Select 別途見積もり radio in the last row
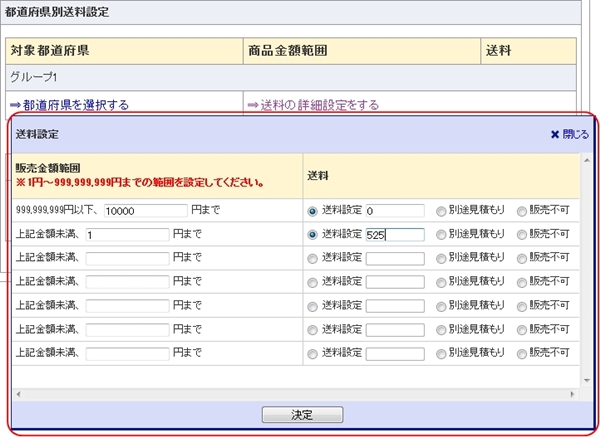The image size is (600, 437). [441, 354]
